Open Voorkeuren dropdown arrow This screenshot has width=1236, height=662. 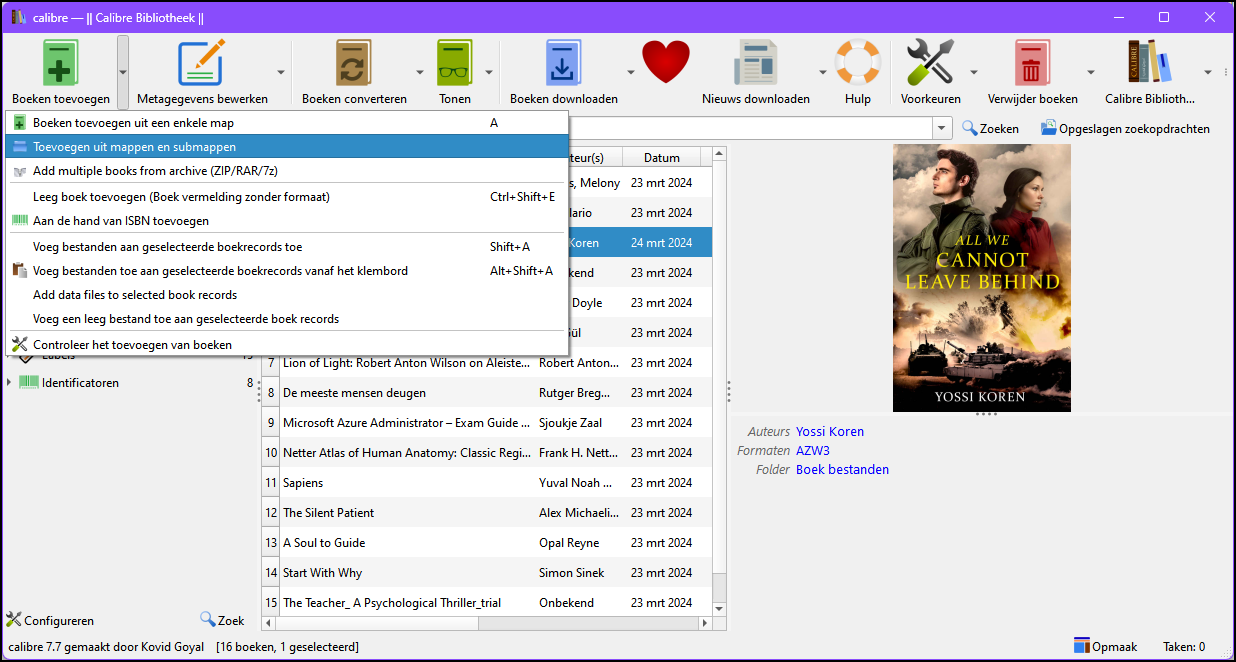[x=973, y=72]
